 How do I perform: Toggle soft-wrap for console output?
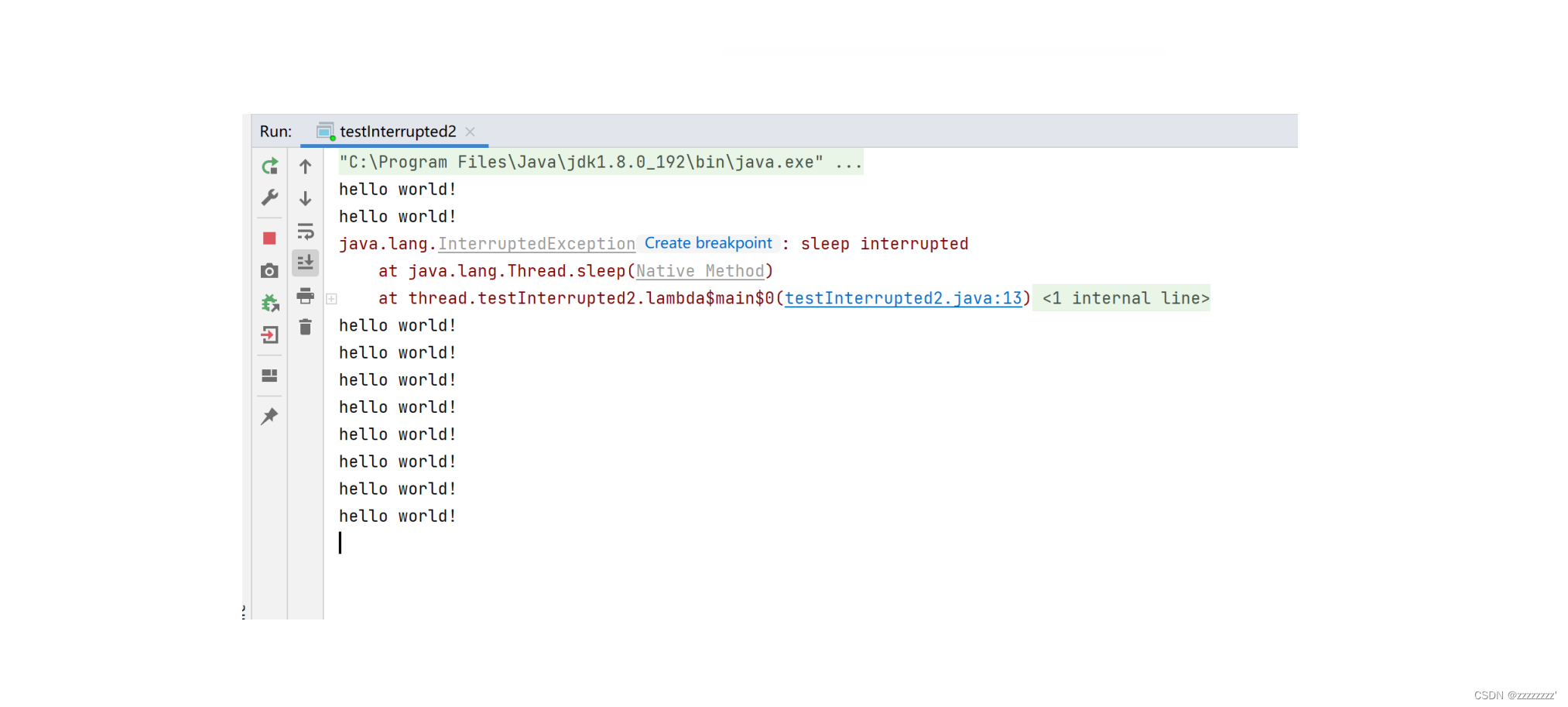click(x=306, y=232)
